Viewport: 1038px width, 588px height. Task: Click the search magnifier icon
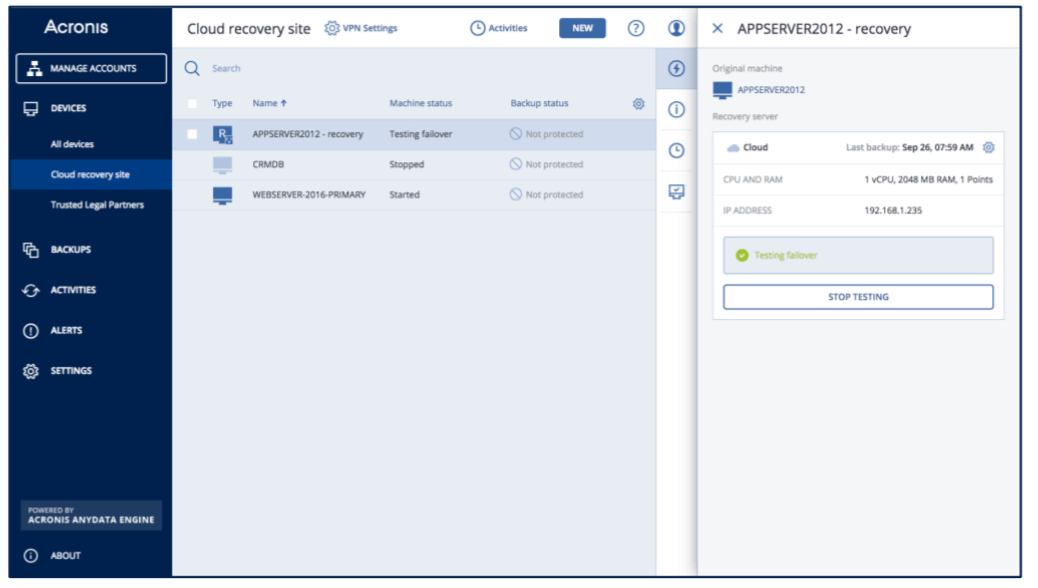(192, 68)
